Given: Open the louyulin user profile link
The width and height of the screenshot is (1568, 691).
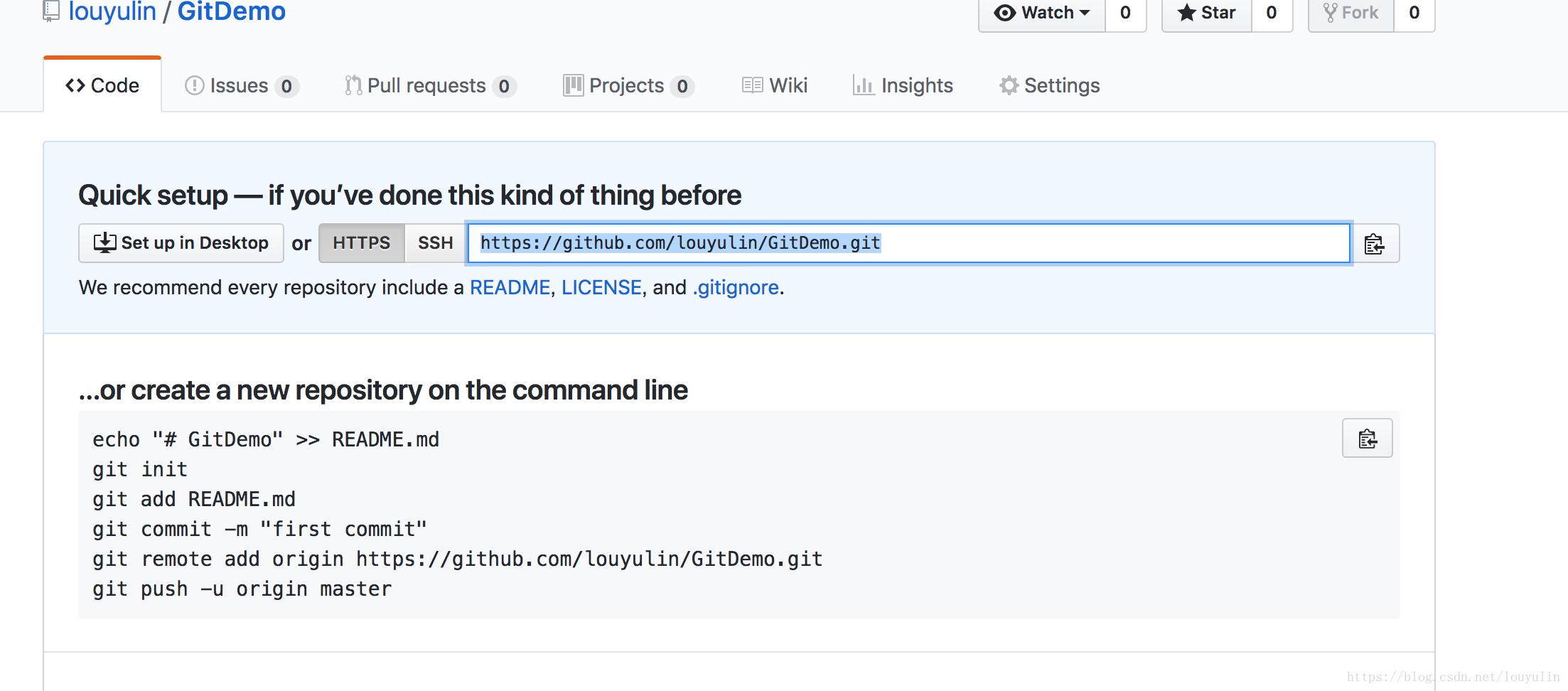Looking at the screenshot, I should pos(112,11).
